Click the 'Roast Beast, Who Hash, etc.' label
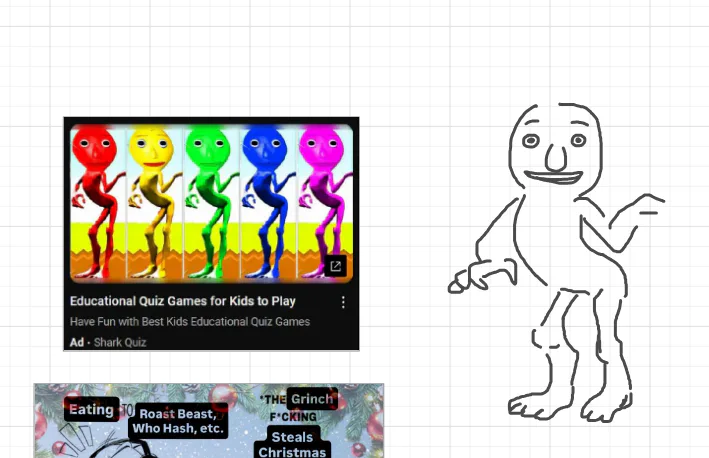The image size is (709, 458). pyautogui.click(x=178, y=421)
